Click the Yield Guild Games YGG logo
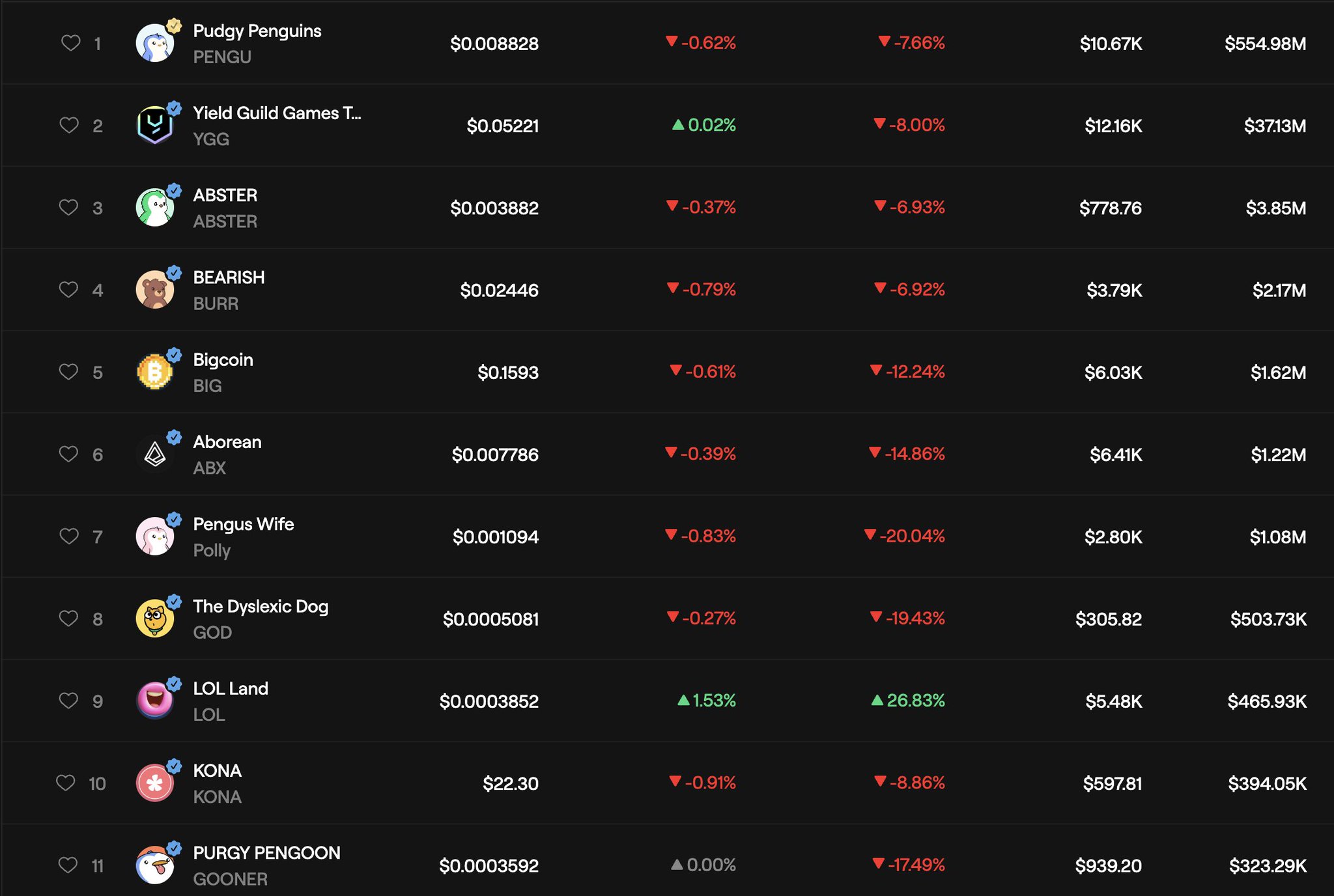The height and width of the screenshot is (896, 1334). tap(154, 126)
